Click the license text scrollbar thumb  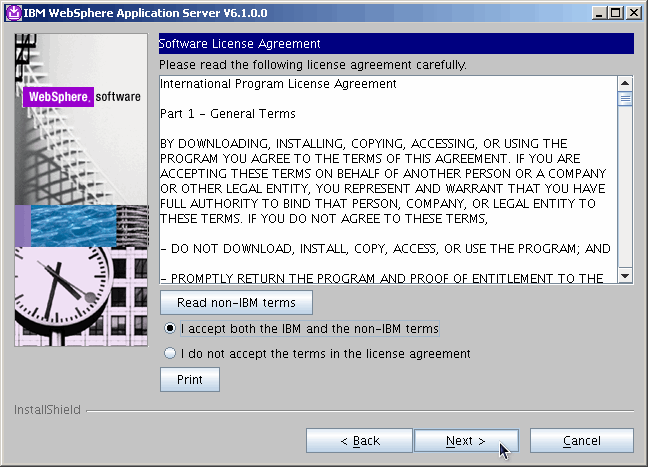pos(625,99)
